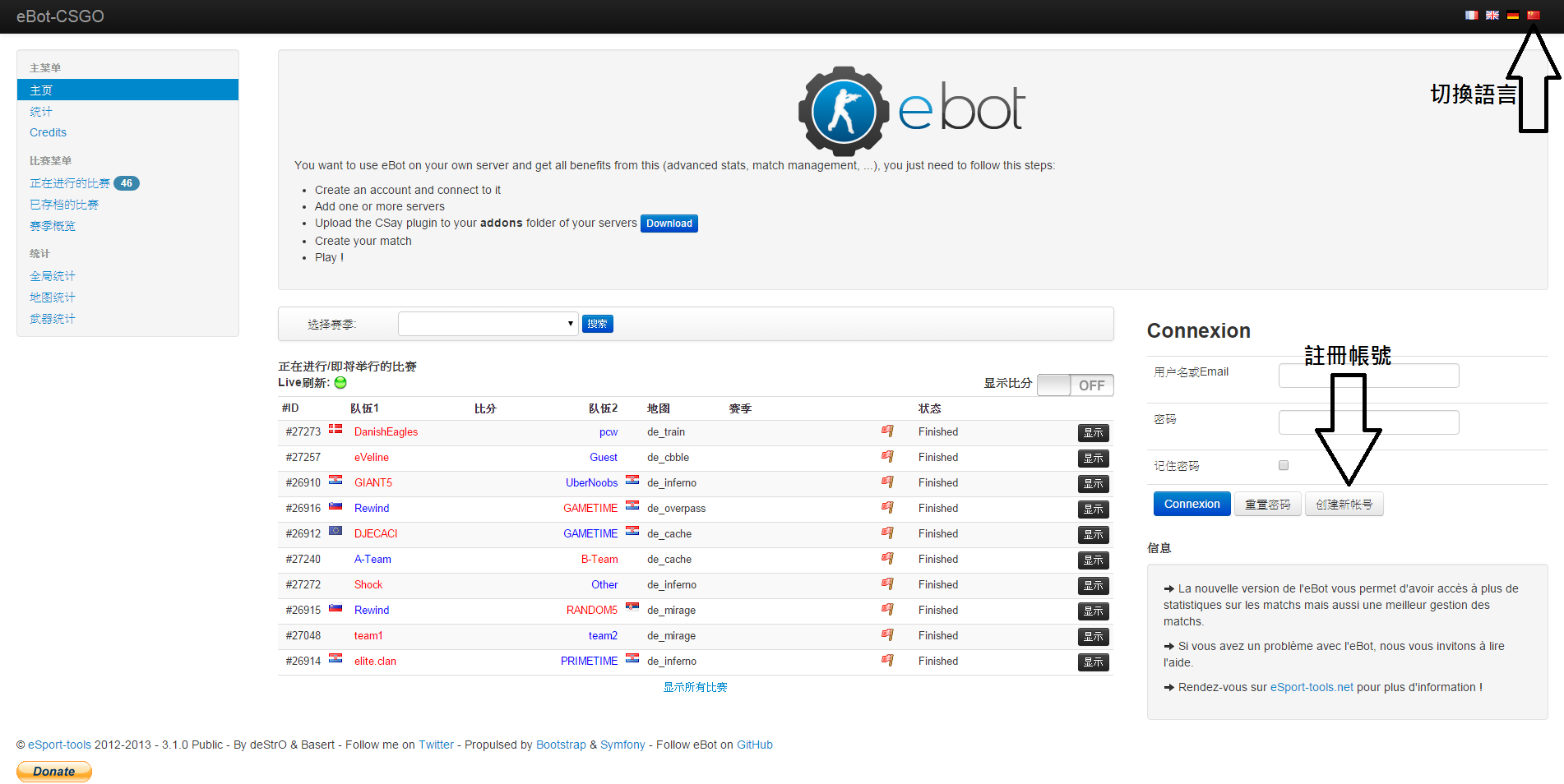This screenshot has width=1564, height=784.
Task: Open the 地图统计 map statistics menu item
Action: tap(53, 297)
